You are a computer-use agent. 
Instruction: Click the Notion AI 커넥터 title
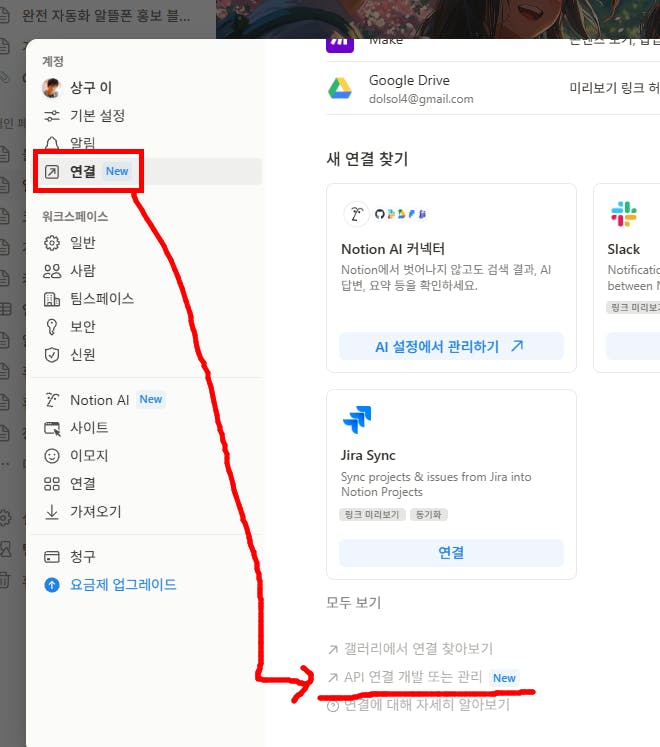point(393,249)
